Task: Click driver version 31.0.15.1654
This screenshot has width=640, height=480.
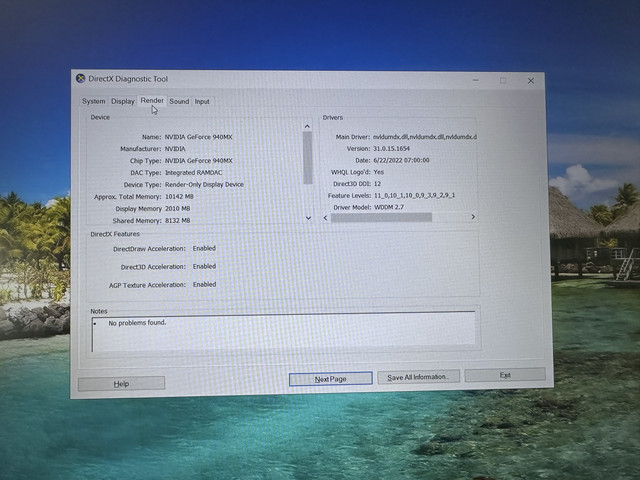Action: click(391, 149)
